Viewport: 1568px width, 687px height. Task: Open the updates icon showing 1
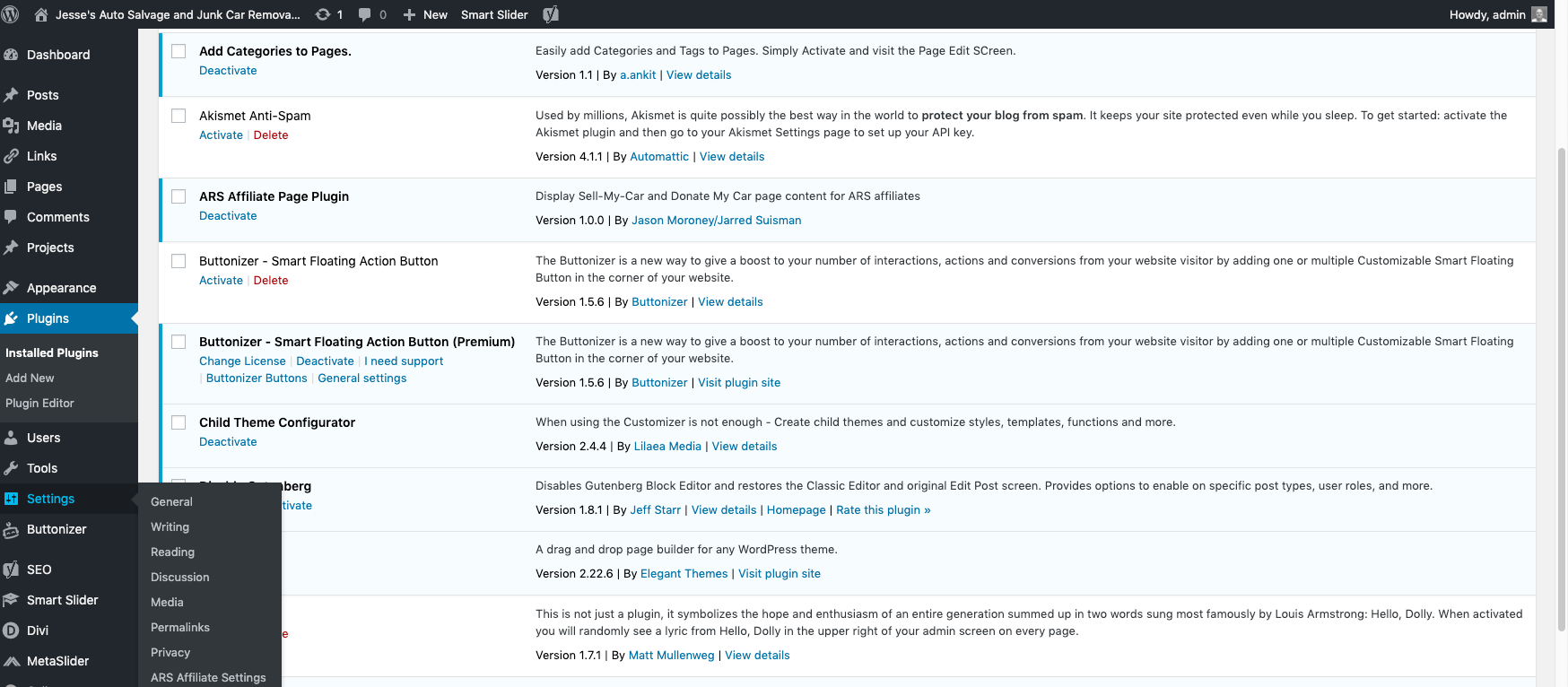pyautogui.click(x=323, y=14)
